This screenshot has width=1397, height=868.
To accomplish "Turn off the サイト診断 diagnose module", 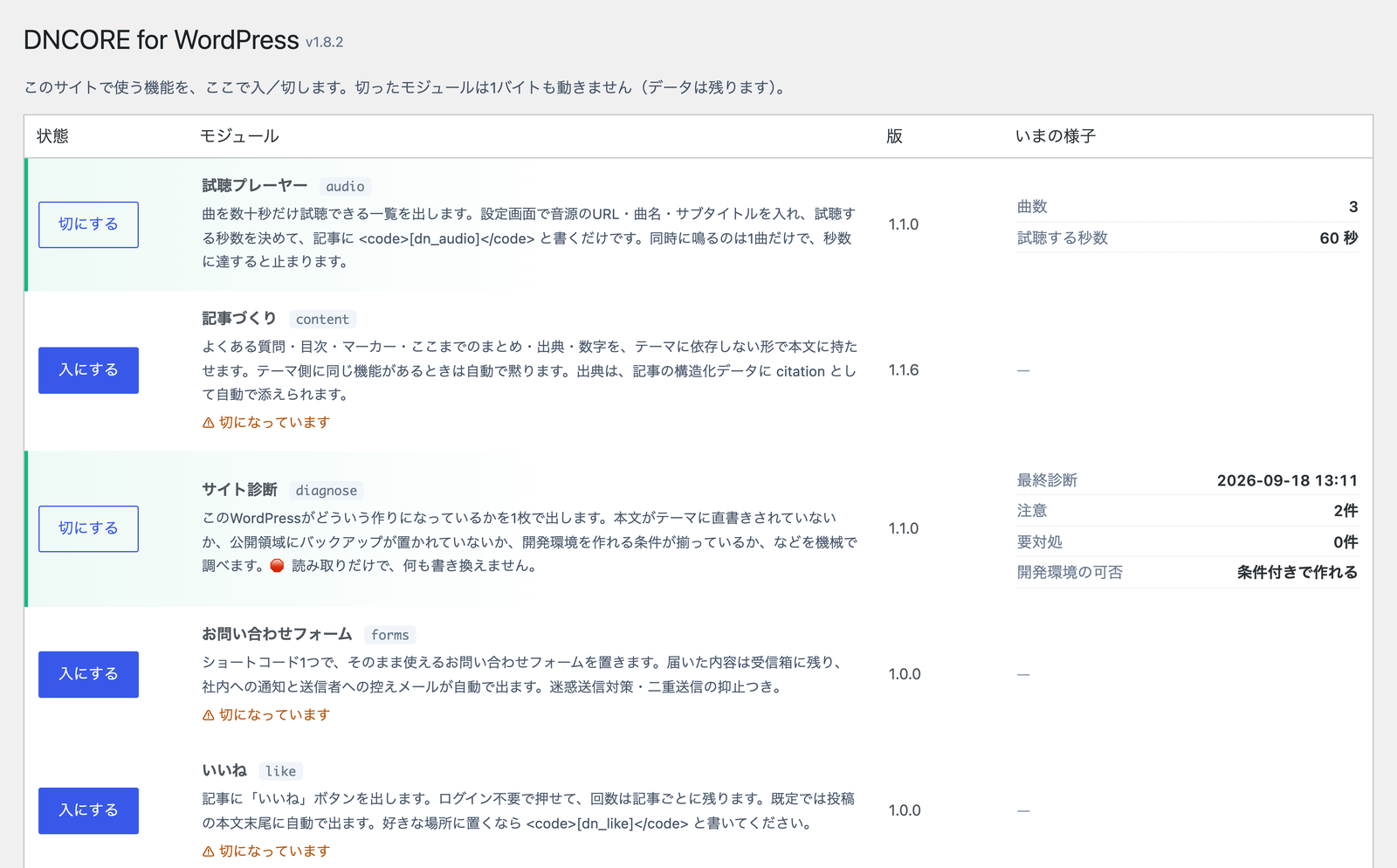I will click(x=88, y=528).
